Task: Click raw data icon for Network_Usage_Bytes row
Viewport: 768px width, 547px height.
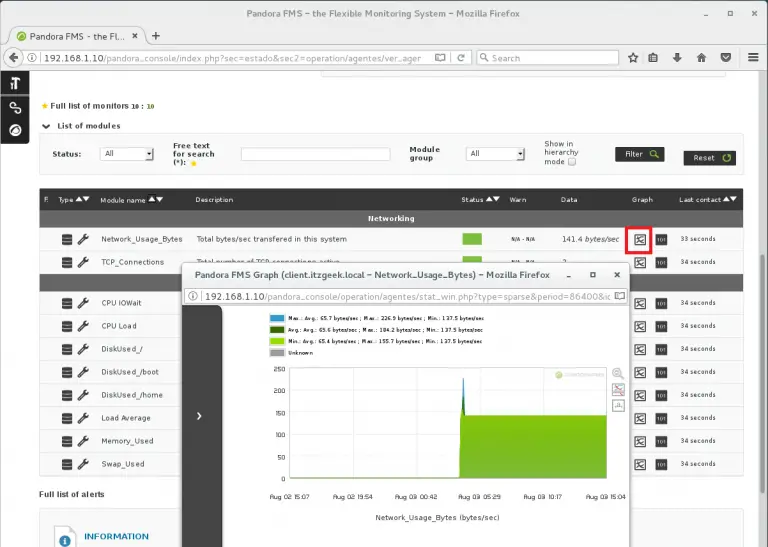Action: (x=661, y=240)
